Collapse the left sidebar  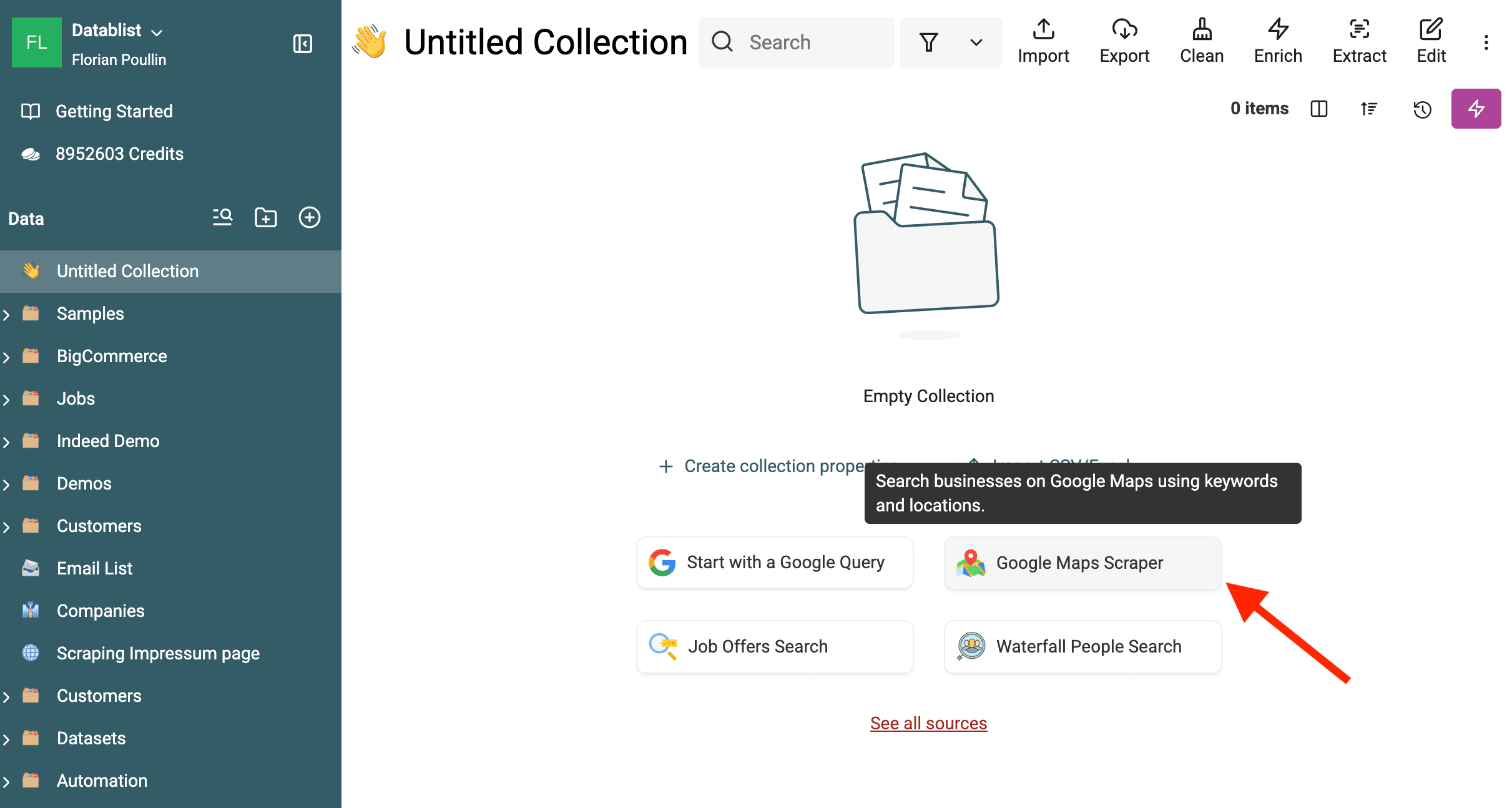pos(303,44)
